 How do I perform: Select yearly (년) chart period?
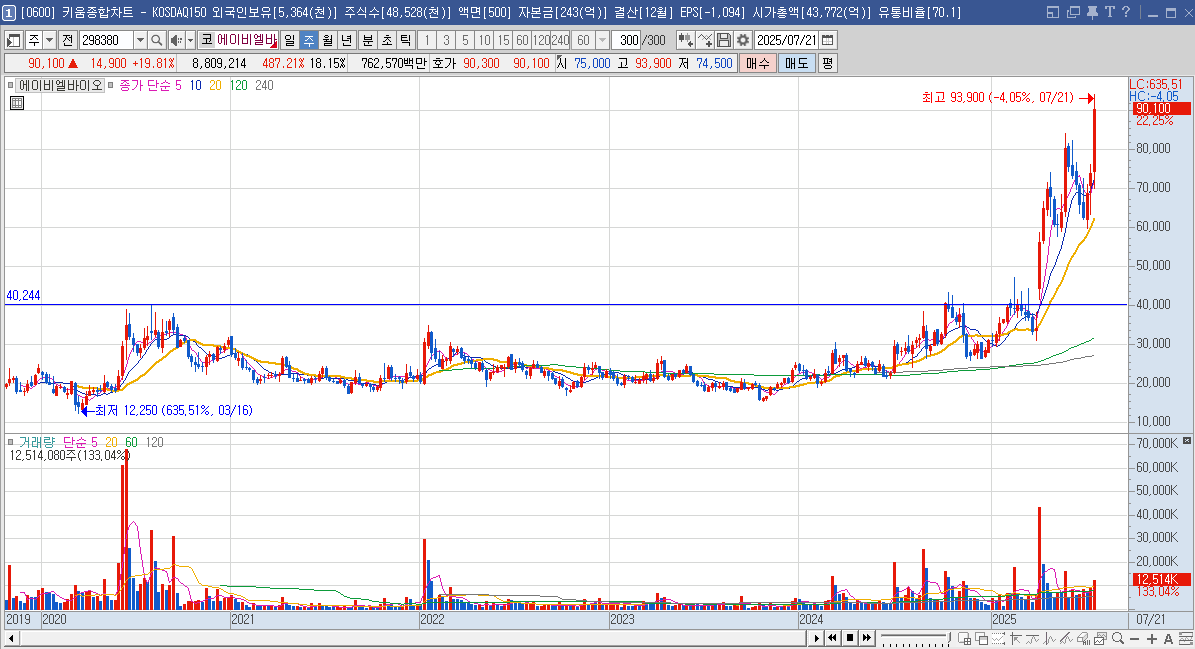(x=347, y=40)
